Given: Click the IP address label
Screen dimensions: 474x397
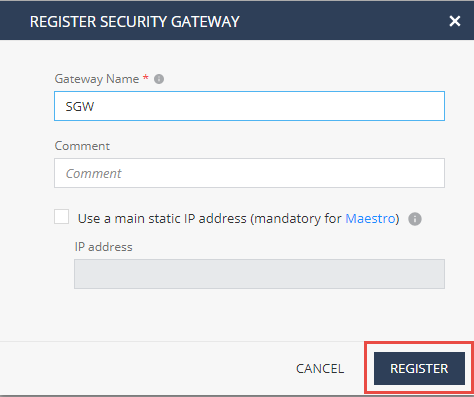Looking at the screenshot, I should click(103, 247).
